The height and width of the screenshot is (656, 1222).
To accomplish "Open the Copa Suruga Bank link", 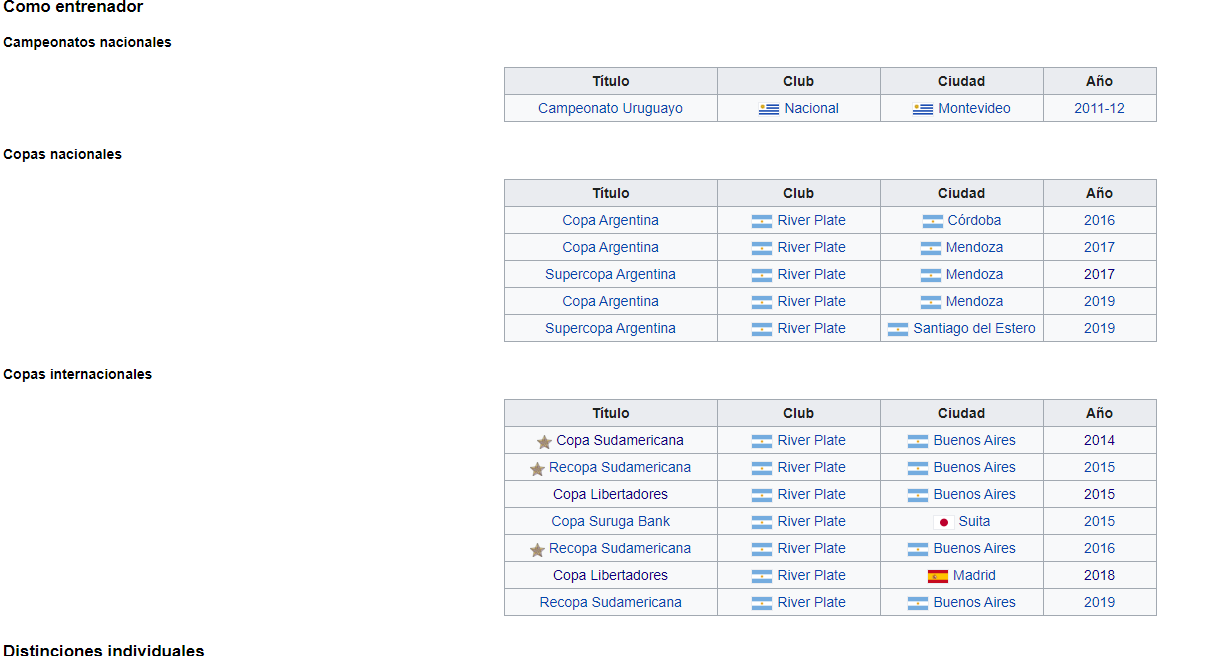I will 610,521.
